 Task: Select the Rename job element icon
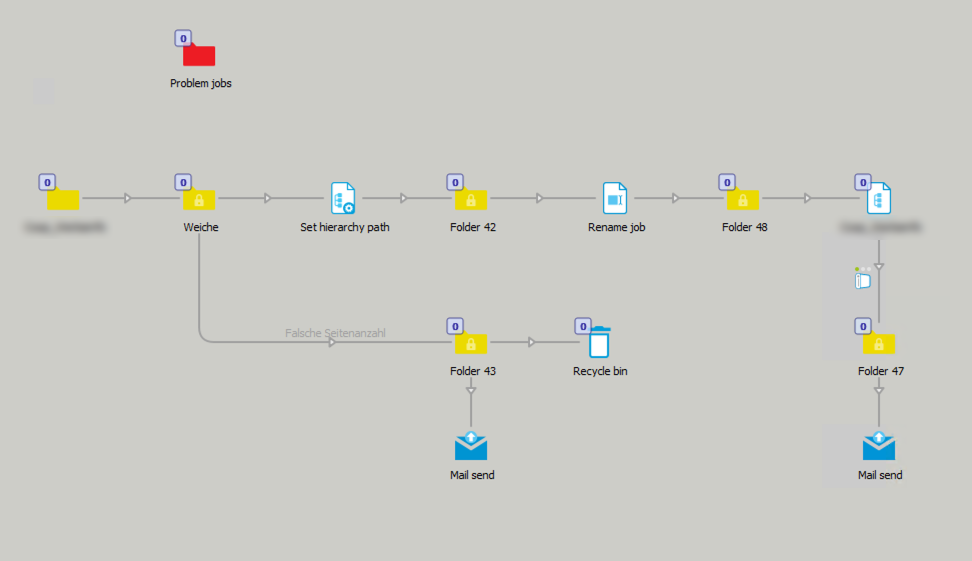click(615, 198)
